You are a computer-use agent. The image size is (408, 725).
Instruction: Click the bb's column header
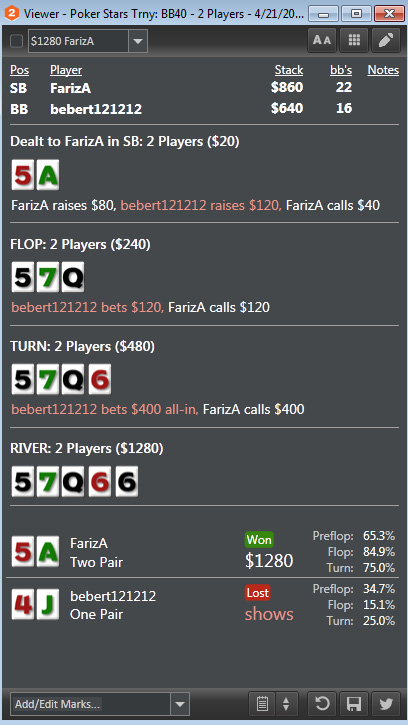pos(341,70)
